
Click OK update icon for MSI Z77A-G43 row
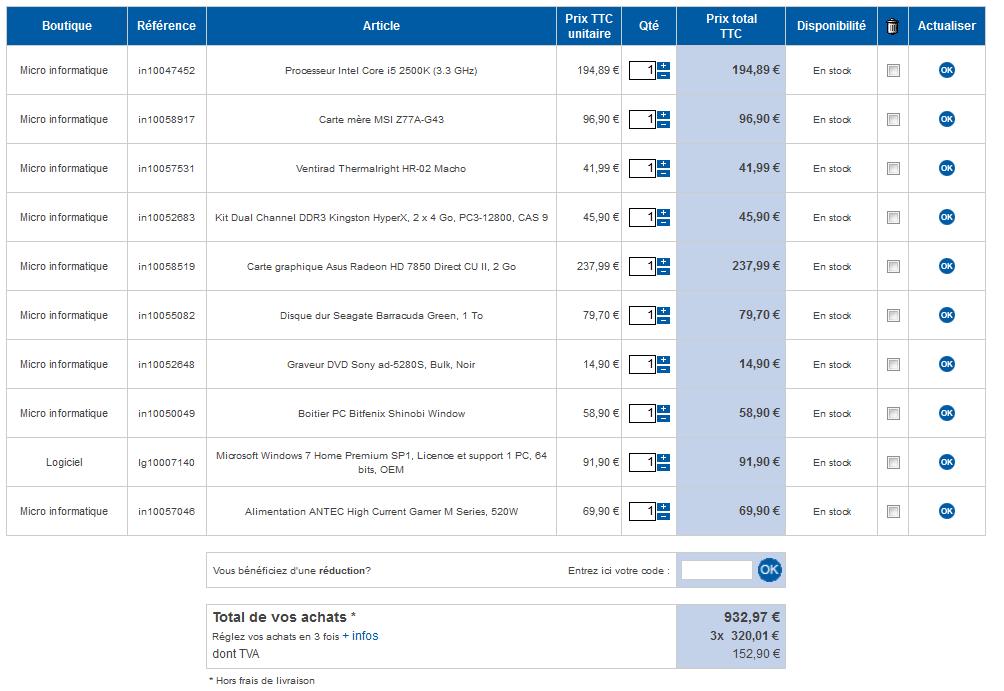(x=946, y=119)
